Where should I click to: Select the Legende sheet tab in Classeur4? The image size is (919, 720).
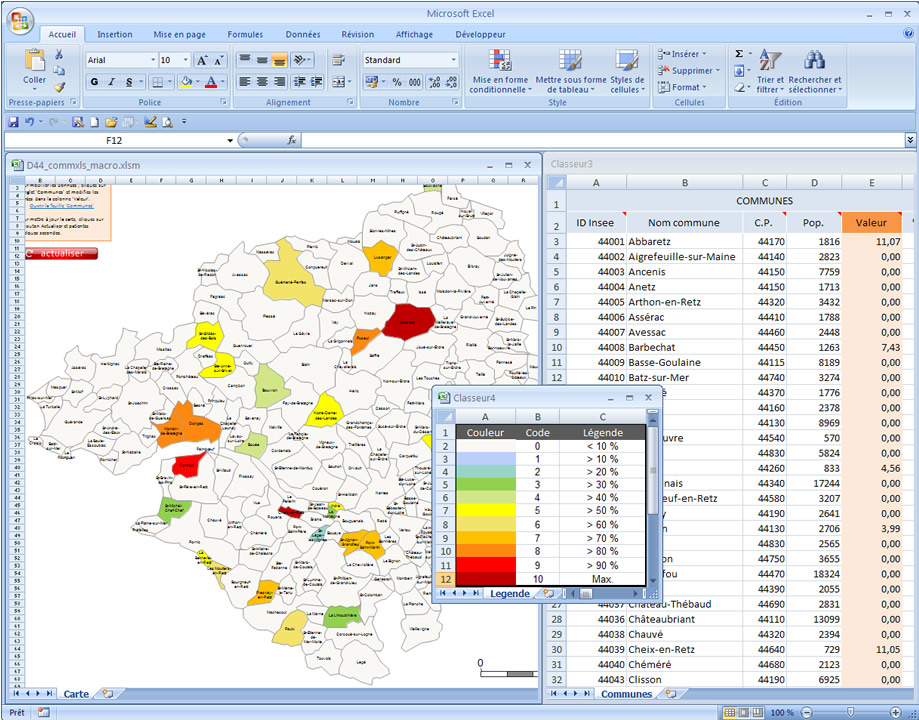tap(510, 593)
